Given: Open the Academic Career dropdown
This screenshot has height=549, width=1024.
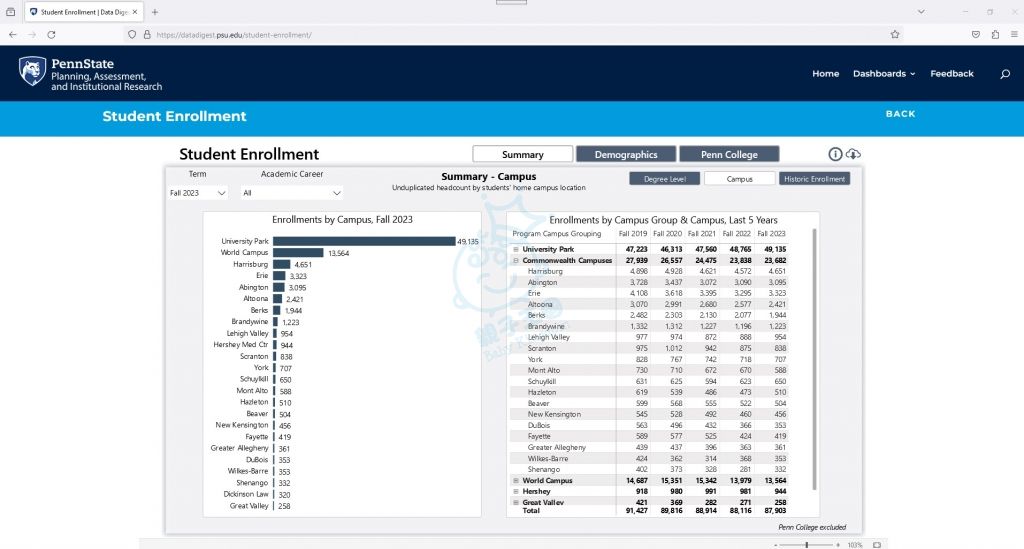Looking at the screenshot, I should (291, 193).
